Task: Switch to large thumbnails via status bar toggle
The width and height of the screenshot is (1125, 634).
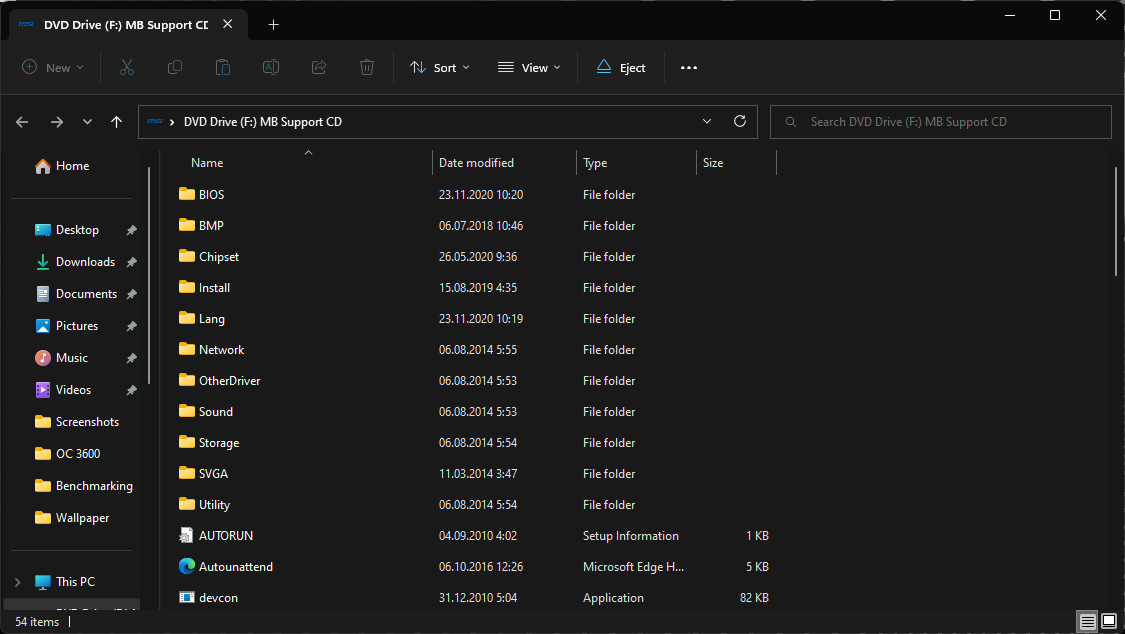Action: point(1108,621)
